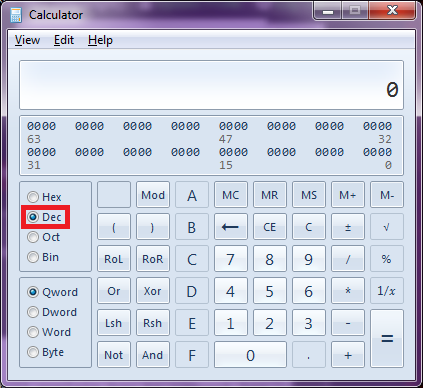Apply bitwise Xor operator
Viewport: 423px width, 388px height.
[153, 291]
